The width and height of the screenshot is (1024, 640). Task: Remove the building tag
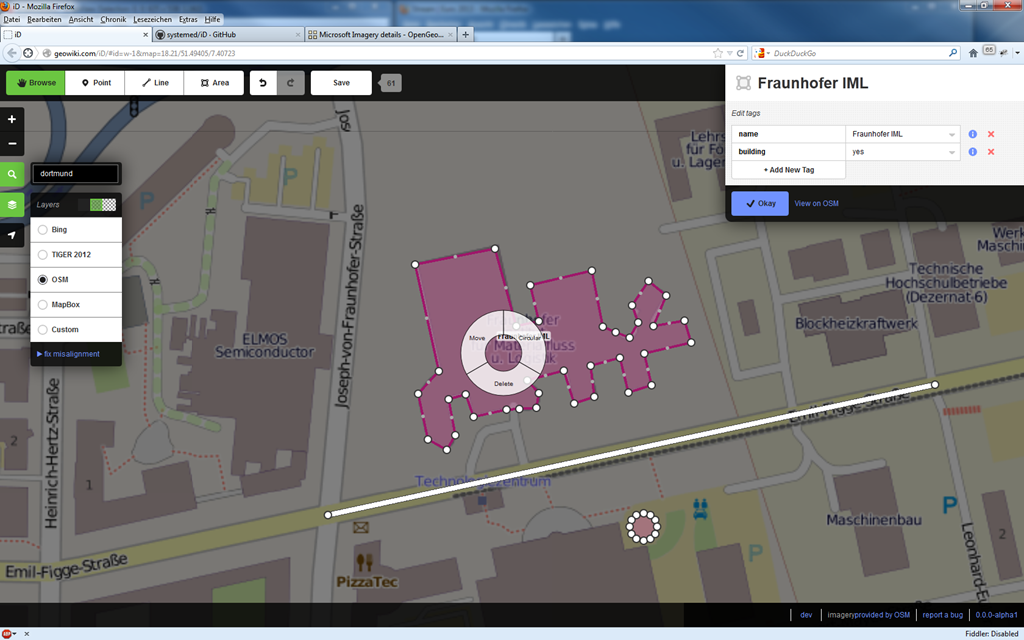991,152
